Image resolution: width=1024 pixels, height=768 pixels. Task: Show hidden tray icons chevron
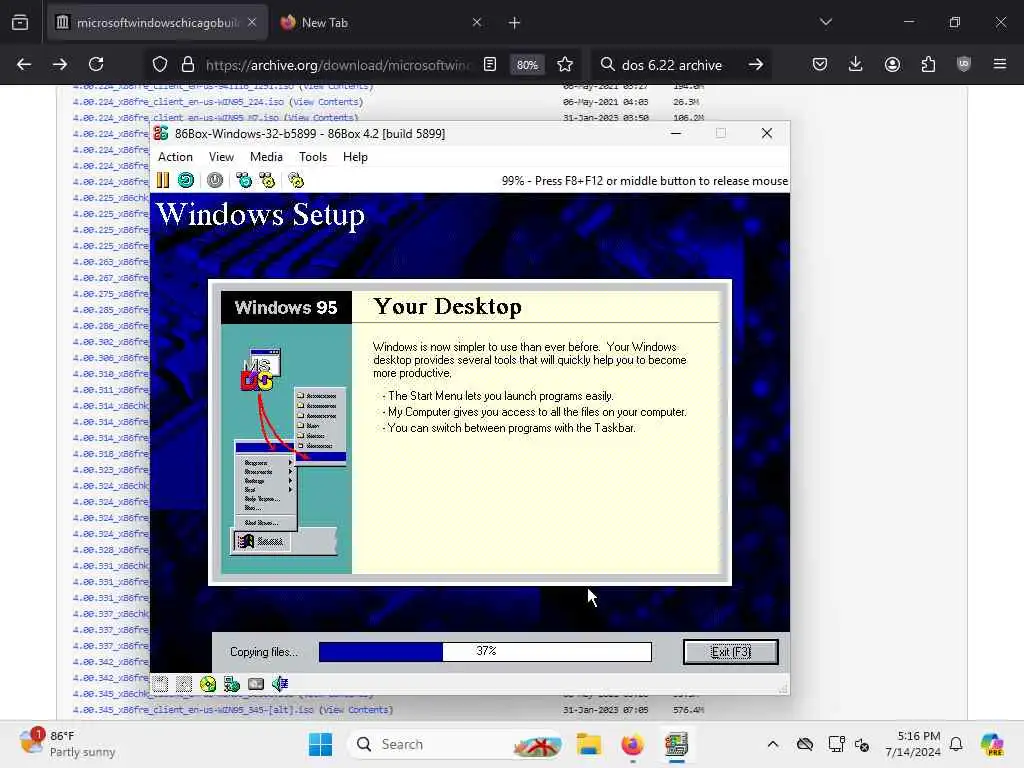(773, 744)
